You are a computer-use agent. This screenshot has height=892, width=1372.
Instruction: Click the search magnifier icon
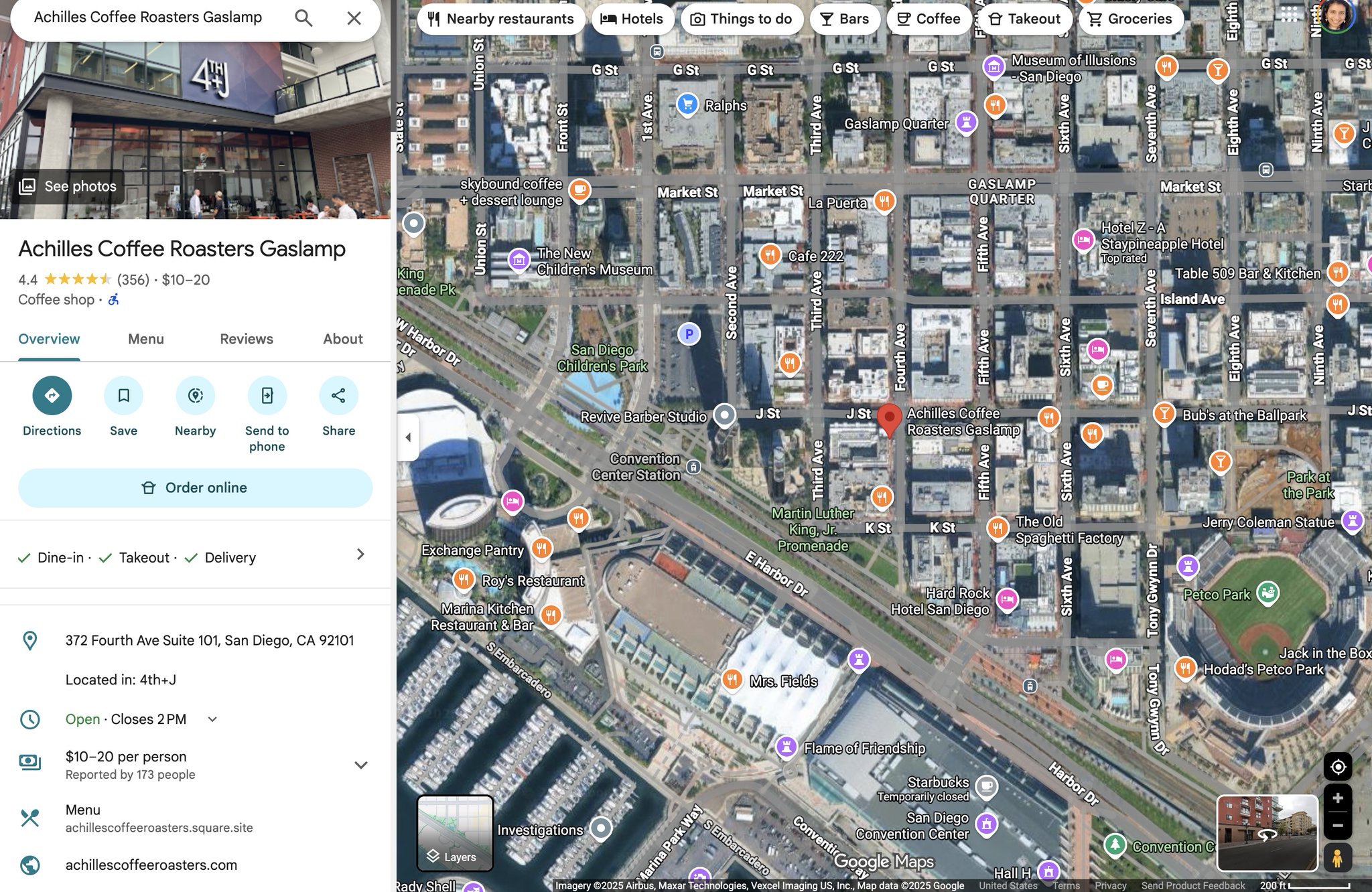tap(303, 18)
